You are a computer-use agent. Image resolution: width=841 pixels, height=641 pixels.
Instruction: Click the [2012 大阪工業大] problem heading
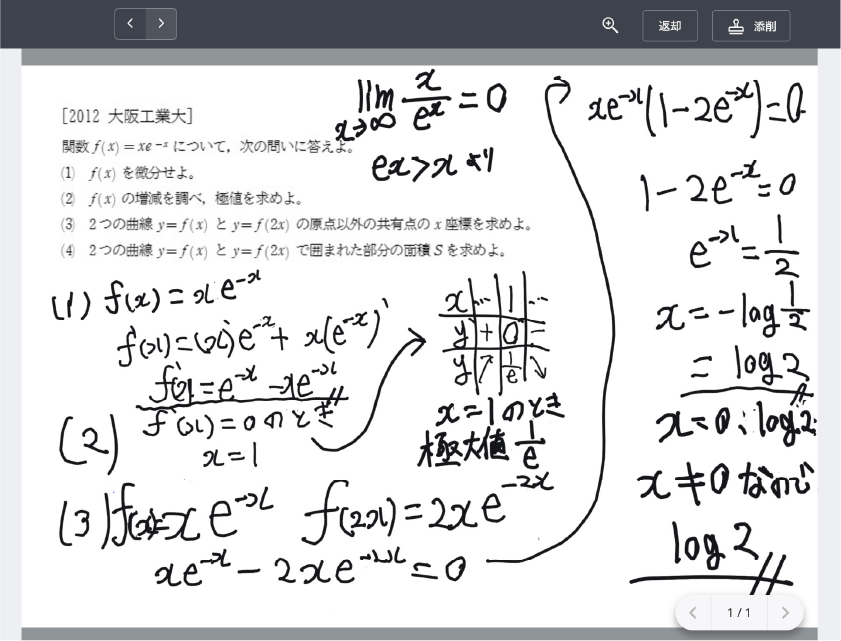[127, 116]
